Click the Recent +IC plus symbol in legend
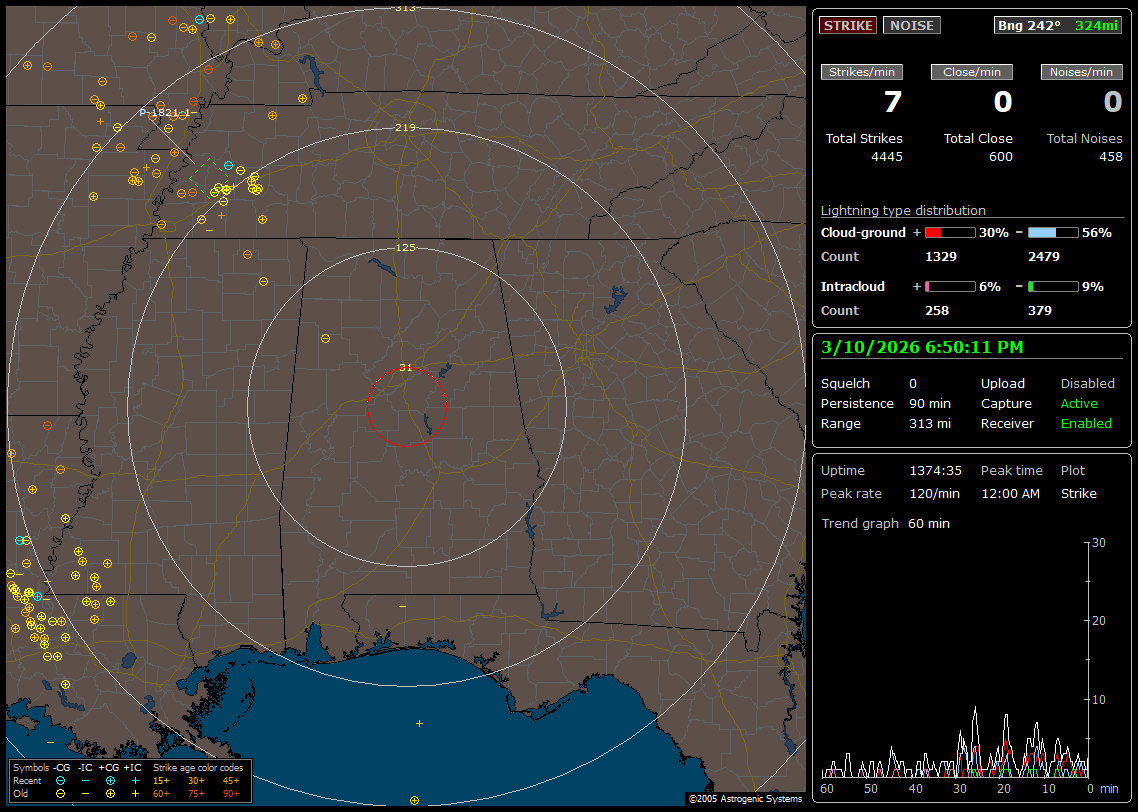The width and height of the screenshot is (1138, 812). point(135,780)
